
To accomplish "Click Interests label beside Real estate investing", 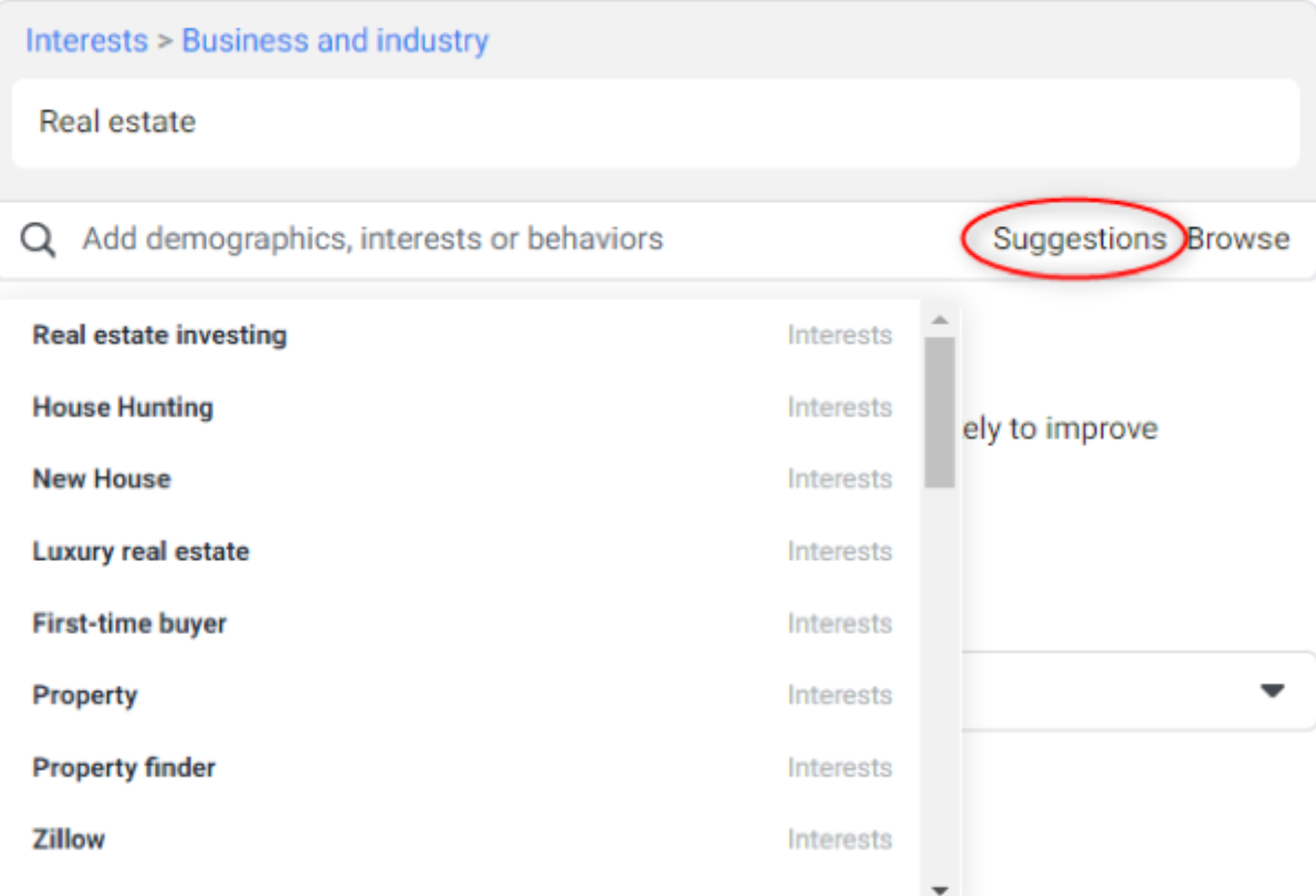I will [x=840, y=335].
